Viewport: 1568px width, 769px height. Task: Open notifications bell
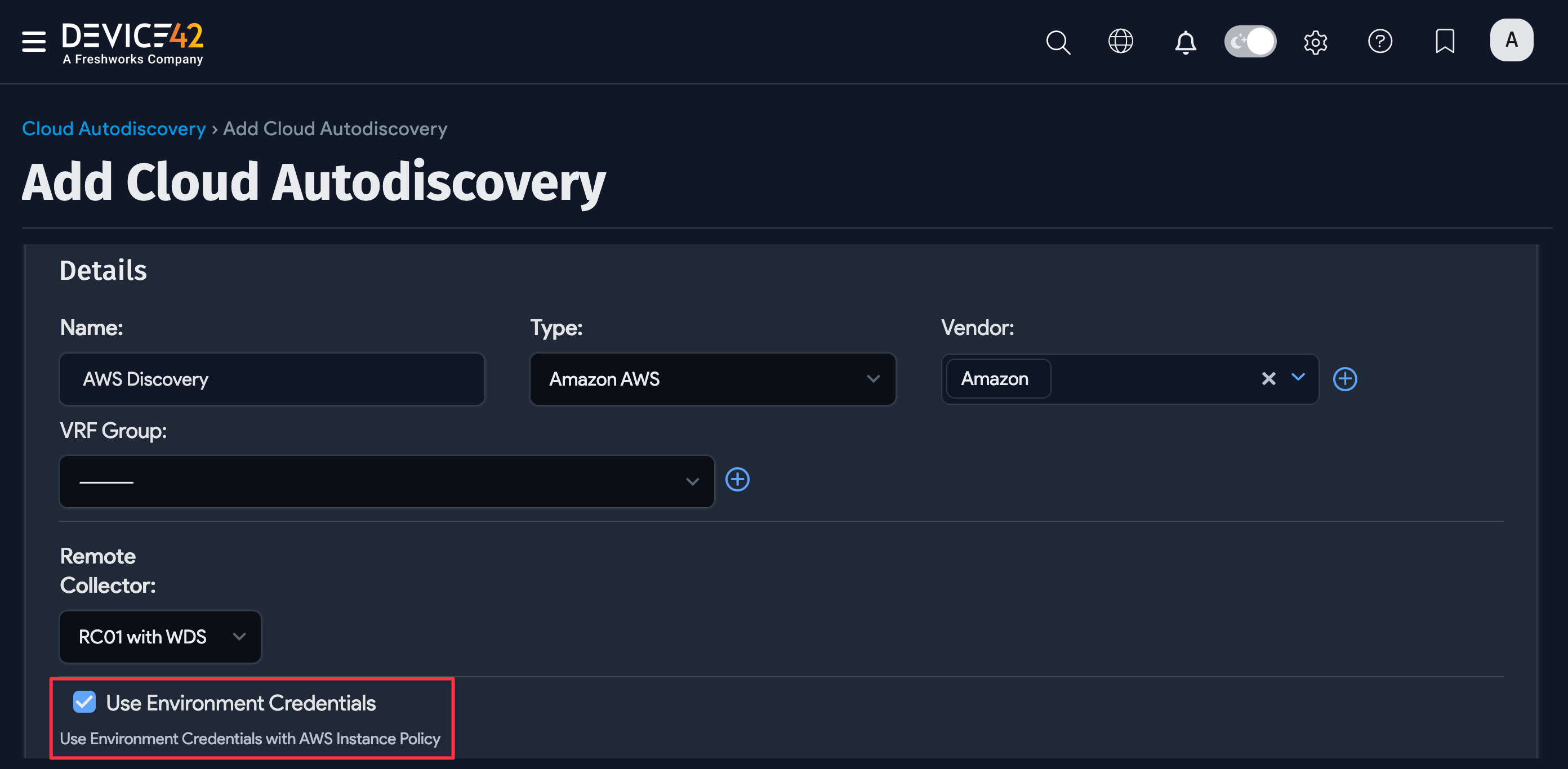click(x=1184, y=42)
